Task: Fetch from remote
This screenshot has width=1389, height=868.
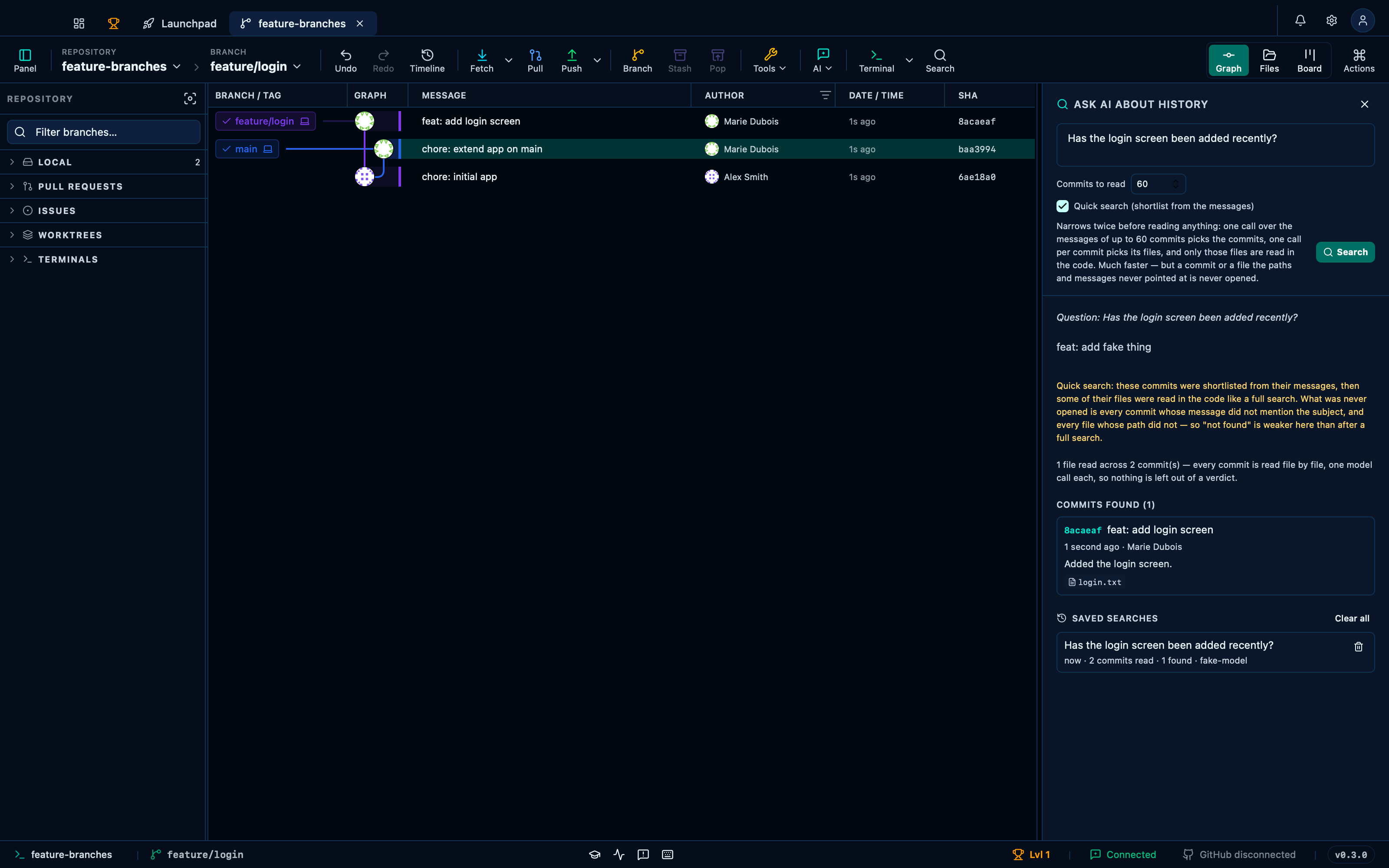Action: click(481, 60)
